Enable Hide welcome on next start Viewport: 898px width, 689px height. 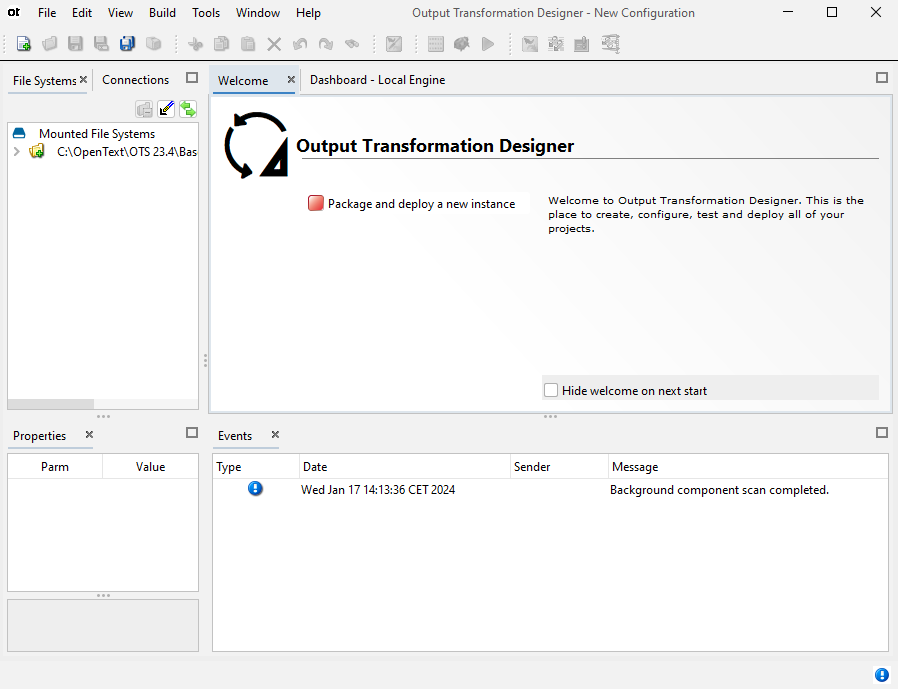point(550,388)
